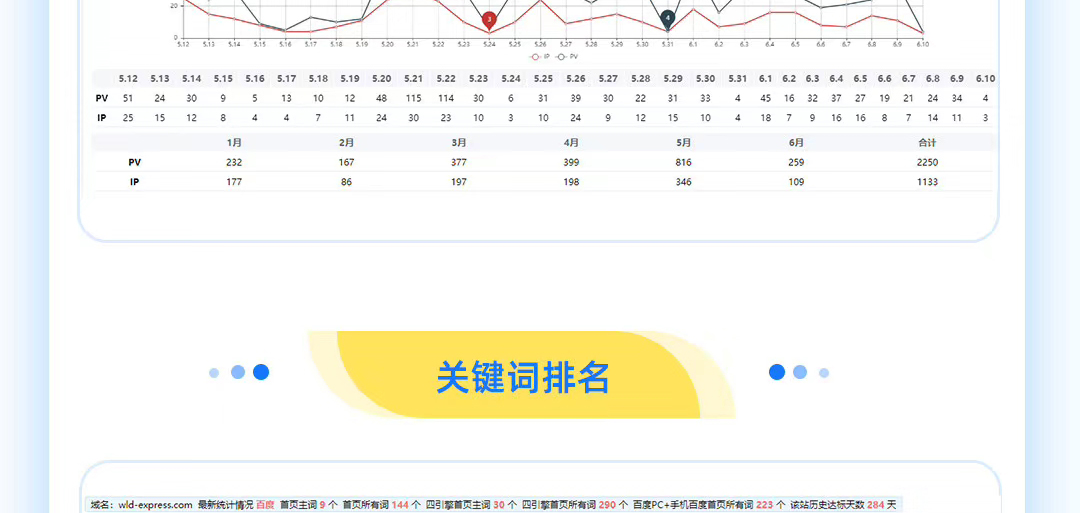This screenshot has height=513, width=1080.
Task: Click the IP value 25 under 5.12
Action: pyautogui.click(x=128, y=118)
